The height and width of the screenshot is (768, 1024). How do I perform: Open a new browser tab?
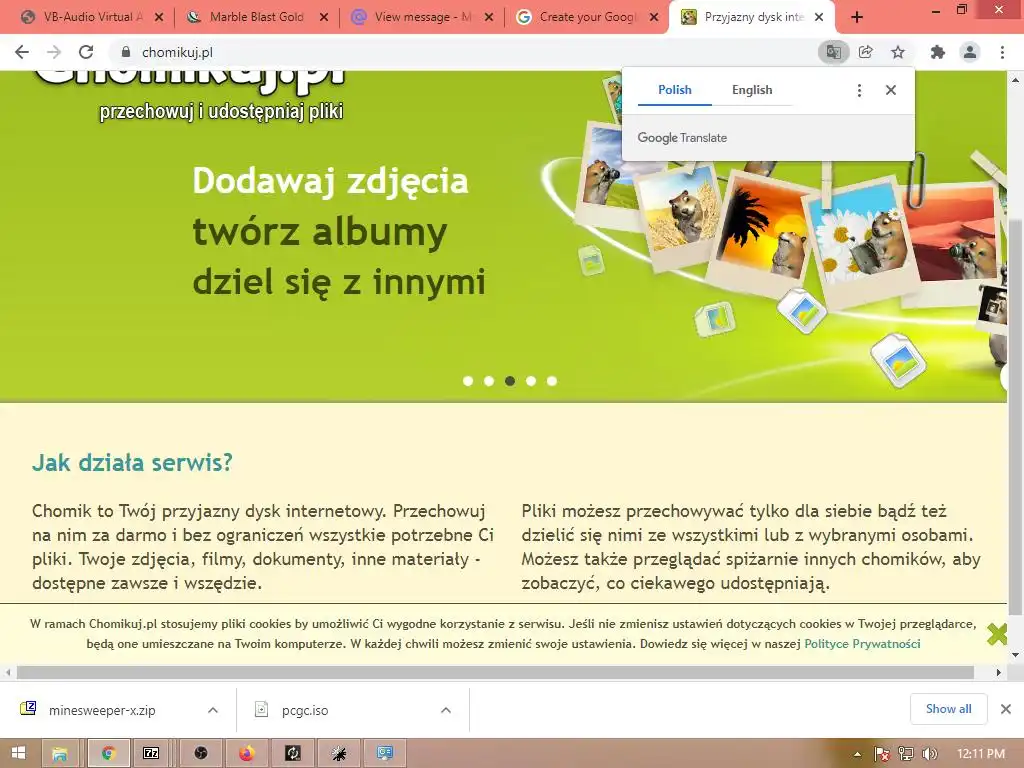(x=857, y=18)
